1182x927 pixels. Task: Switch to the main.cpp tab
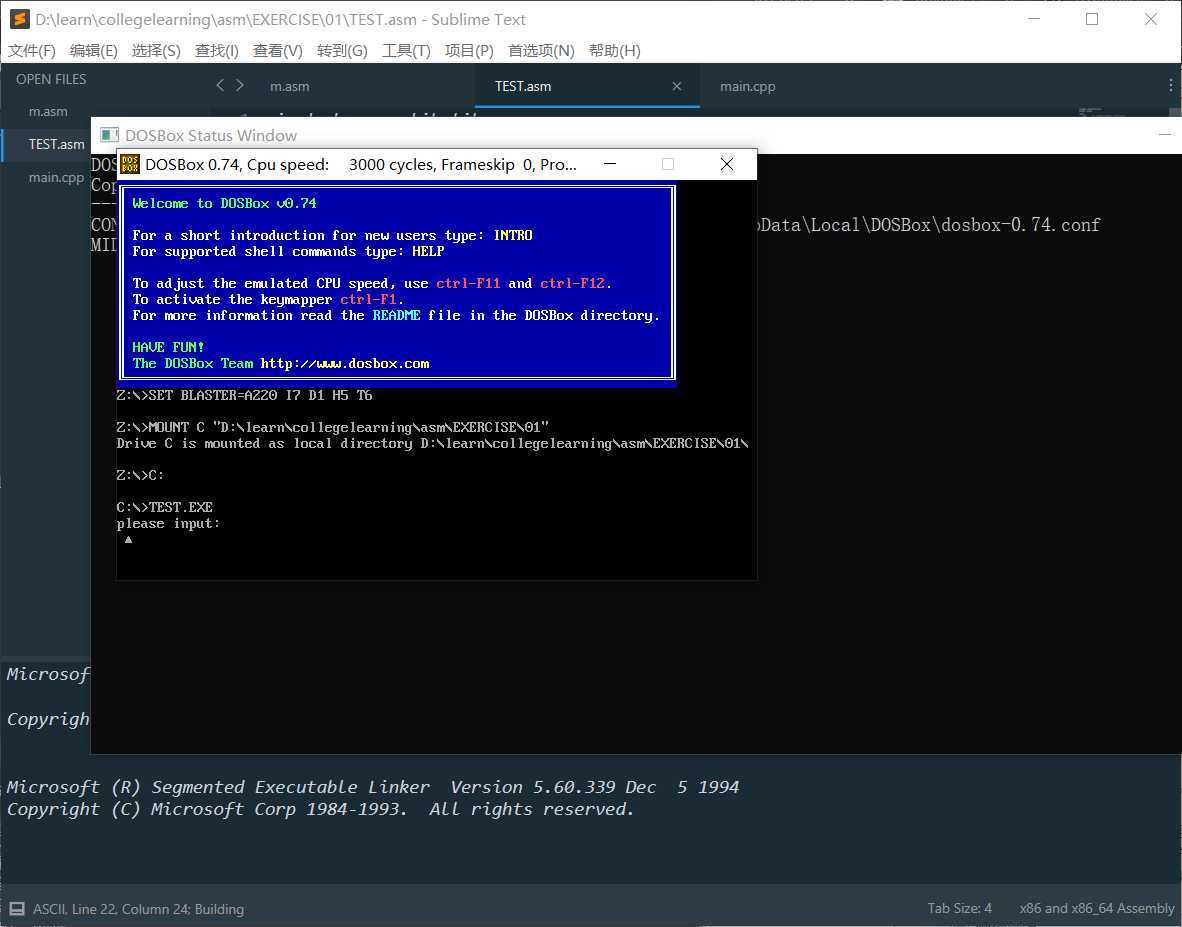point(747,86)
